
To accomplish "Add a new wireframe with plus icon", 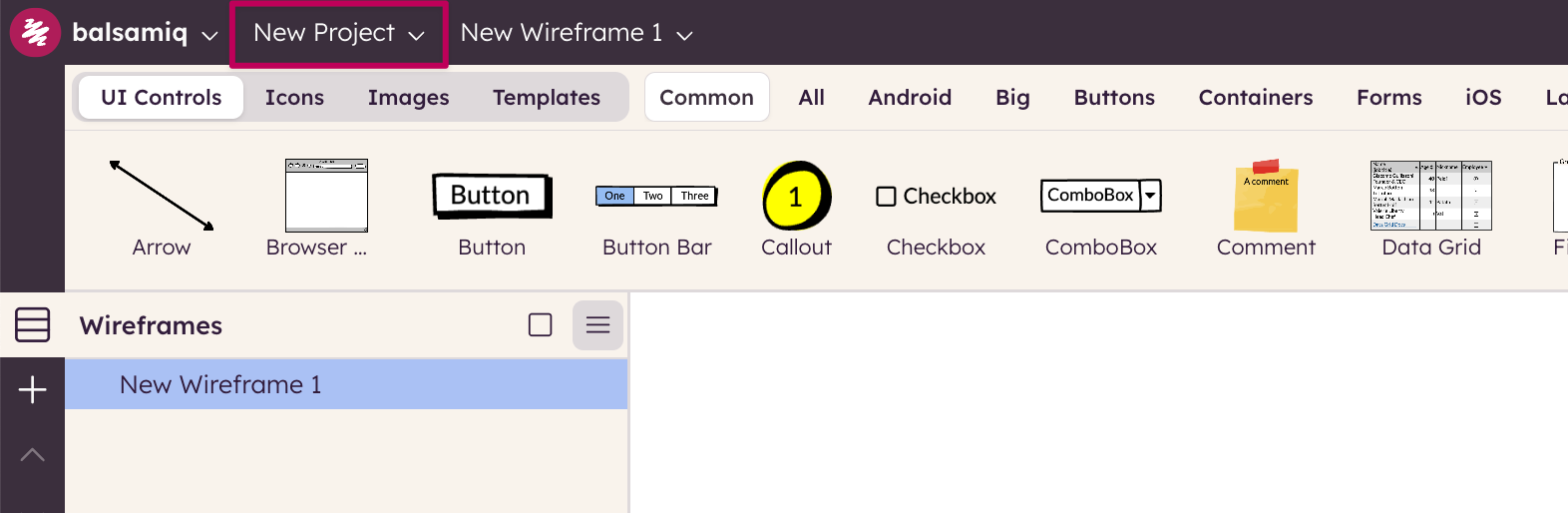I will [32, 389].
